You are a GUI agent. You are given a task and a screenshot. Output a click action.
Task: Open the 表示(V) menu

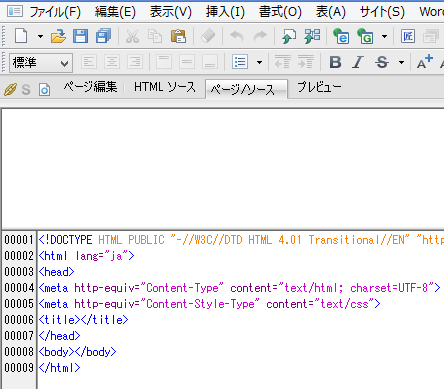coord(171,12)
